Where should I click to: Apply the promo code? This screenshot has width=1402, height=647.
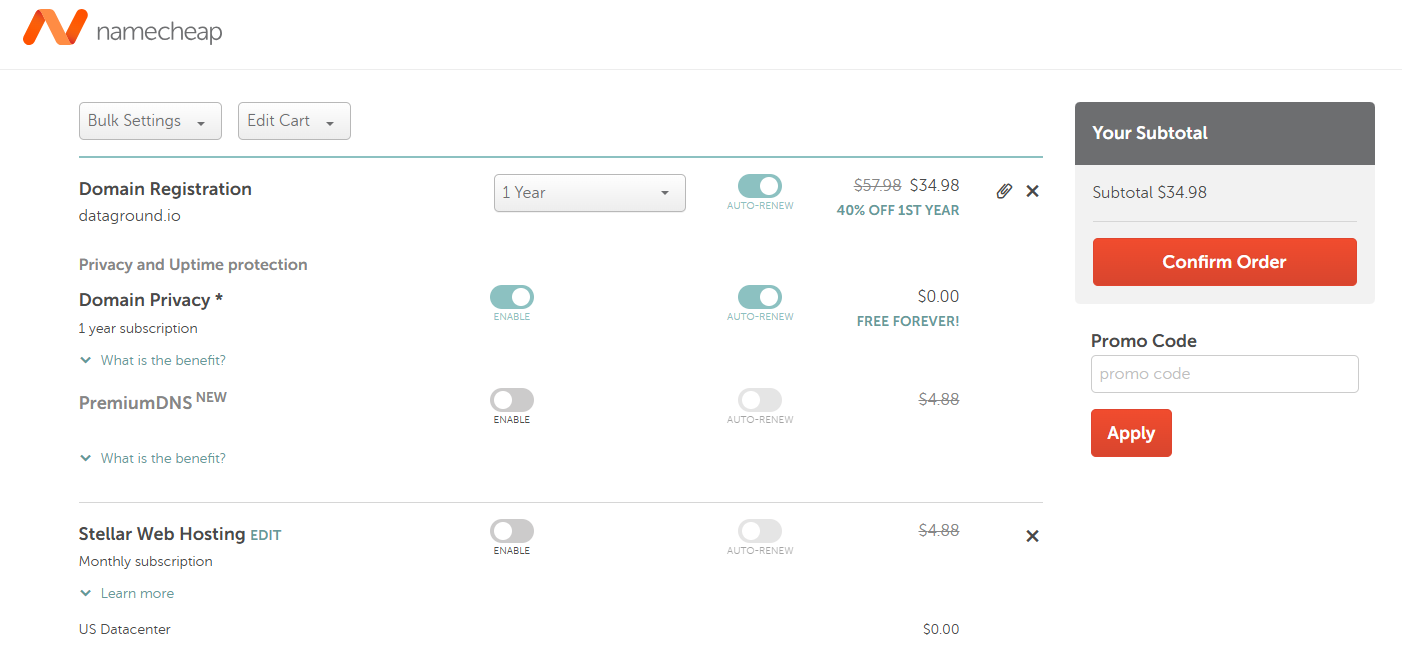coord(1131,433)
